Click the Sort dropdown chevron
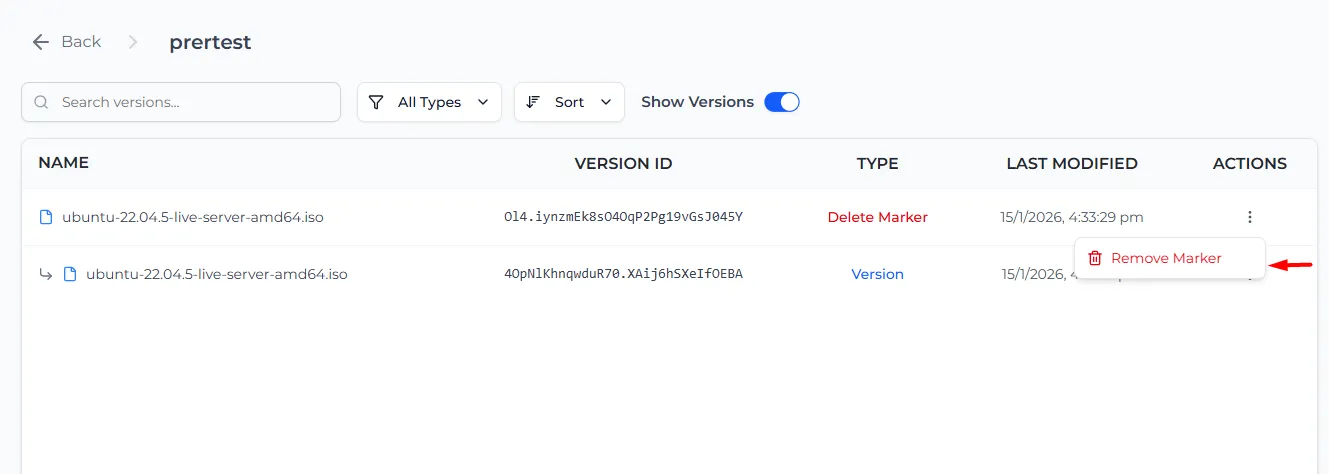The image size is (1329, 474). pos(606,102)
